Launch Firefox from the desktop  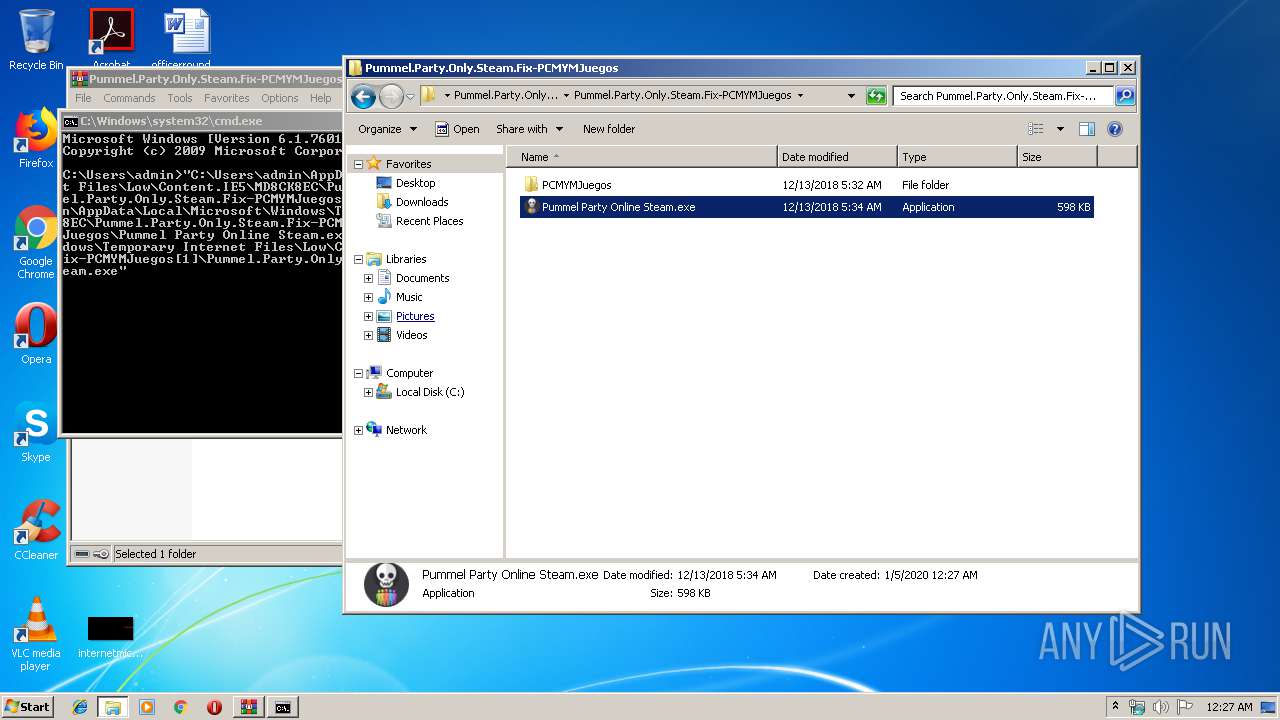pyautogui.click(x=36, y=138)
